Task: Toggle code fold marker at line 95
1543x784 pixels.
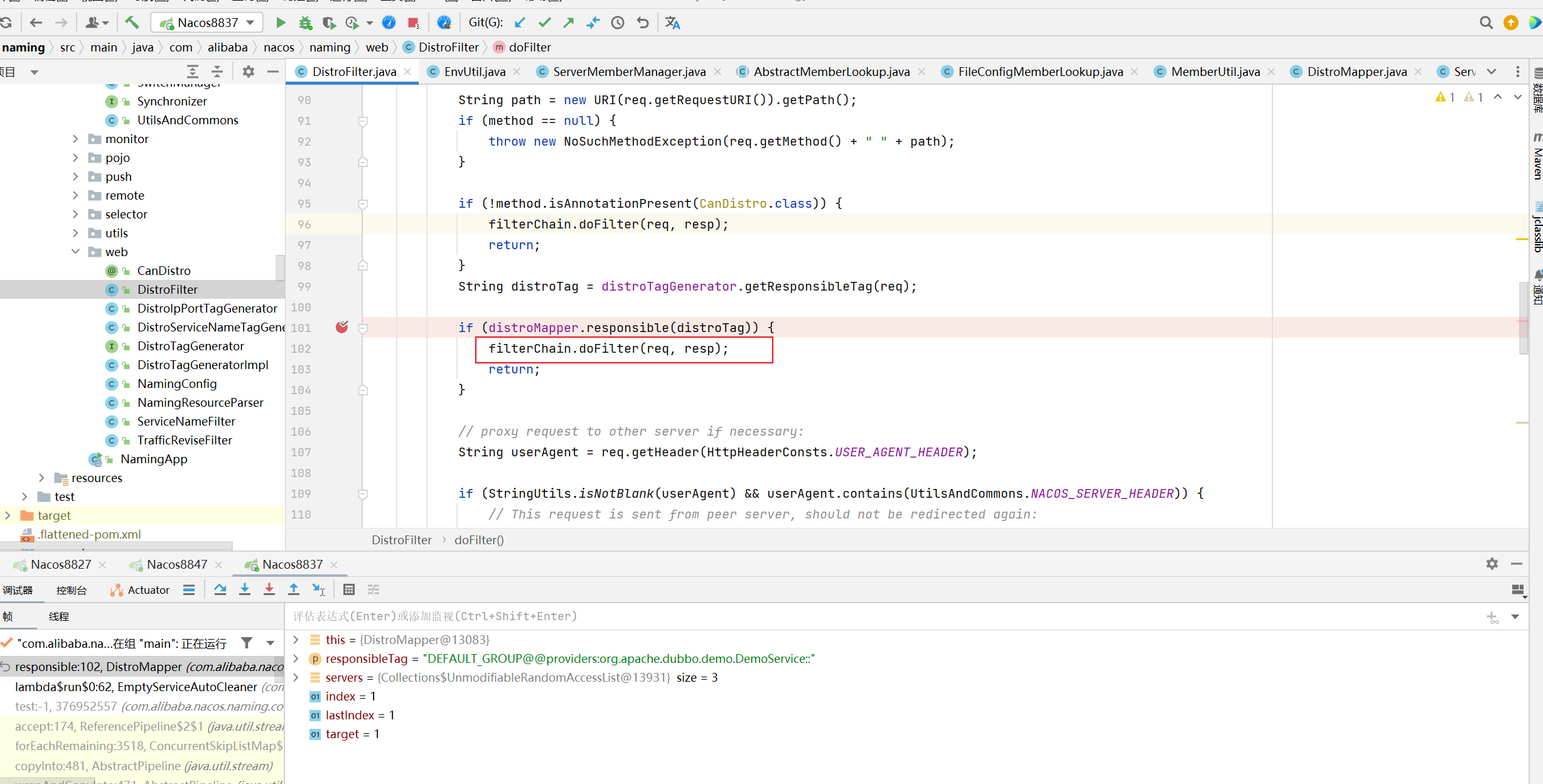Action: (x=363, y=204)
